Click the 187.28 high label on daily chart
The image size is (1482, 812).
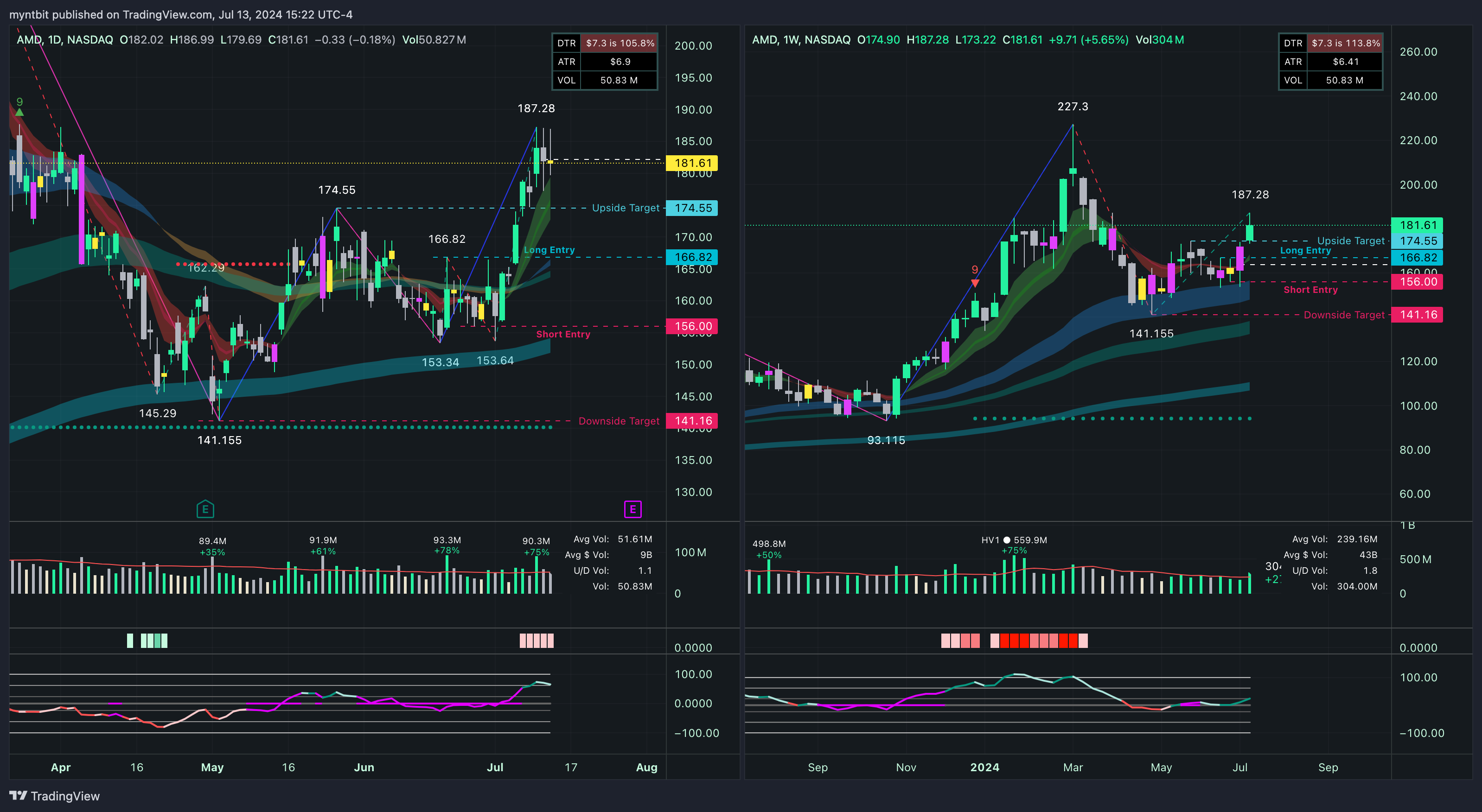click(536, 108)
